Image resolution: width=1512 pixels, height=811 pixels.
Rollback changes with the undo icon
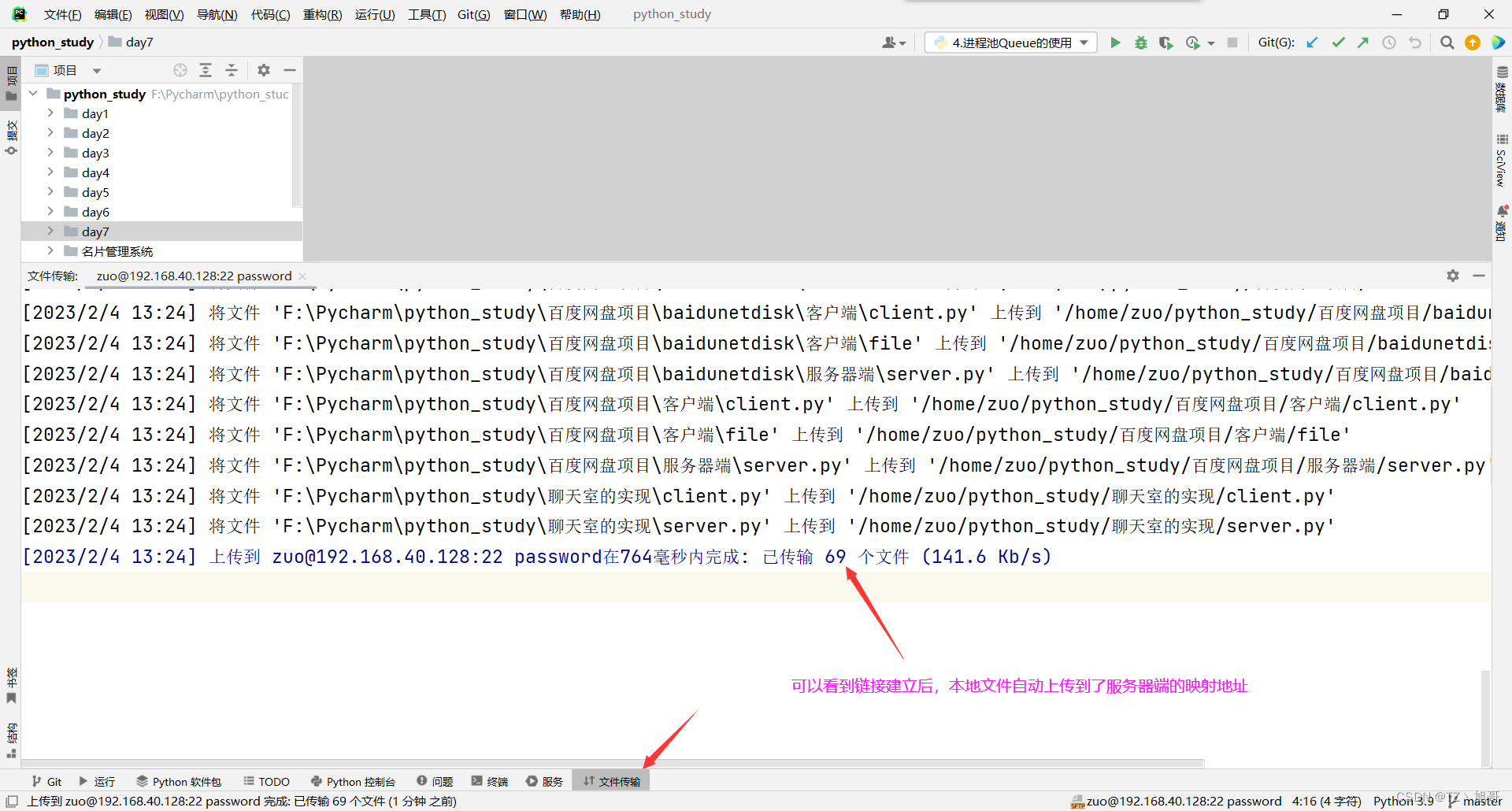point(1415,43)
